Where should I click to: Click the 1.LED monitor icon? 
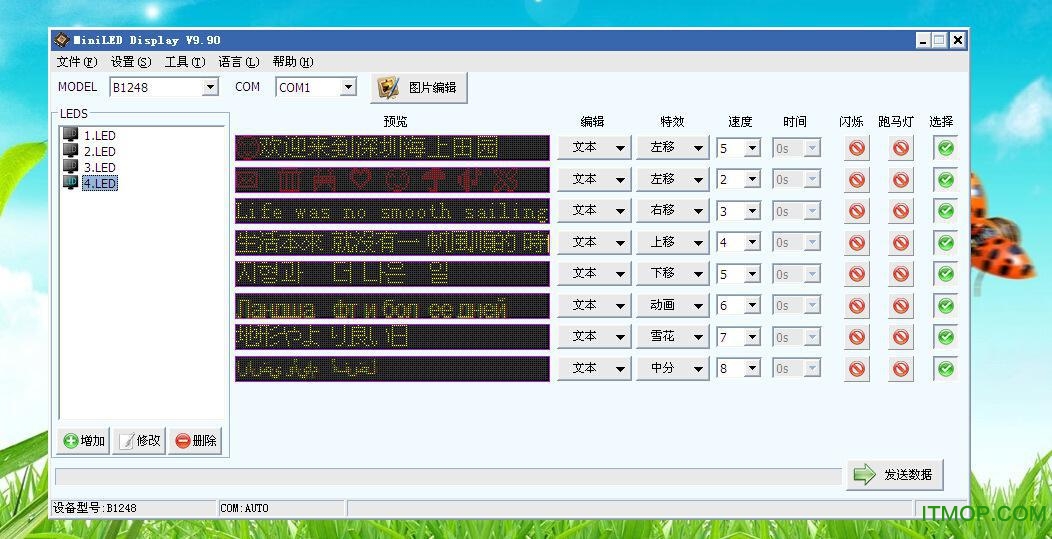click(70, 134)
